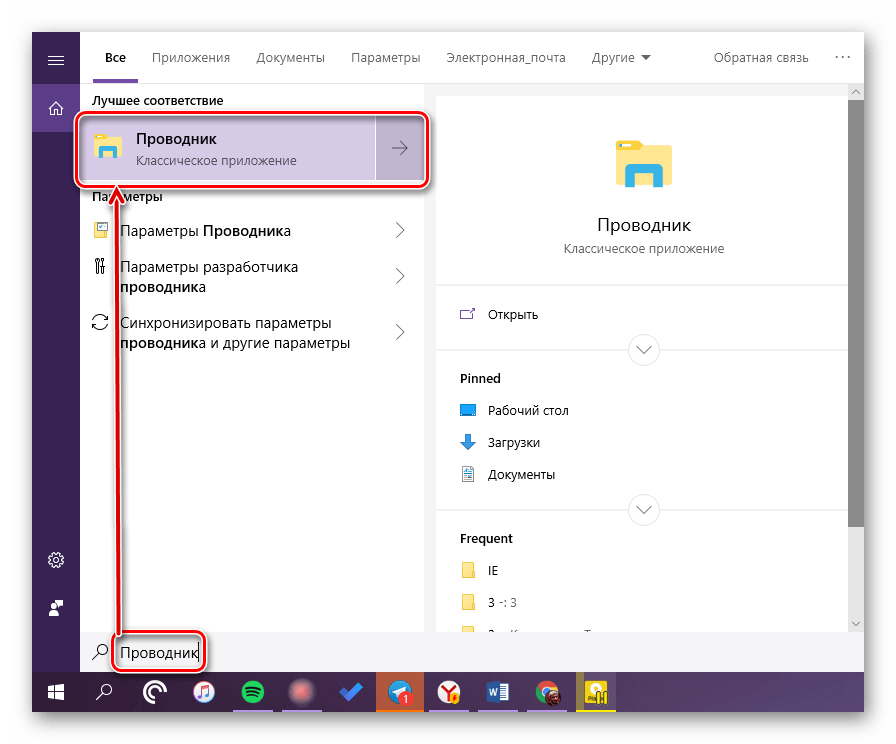Screen dimensions: 896x744
Task: Open iTunes from the taskbar
Action: [x=203, y=691]
